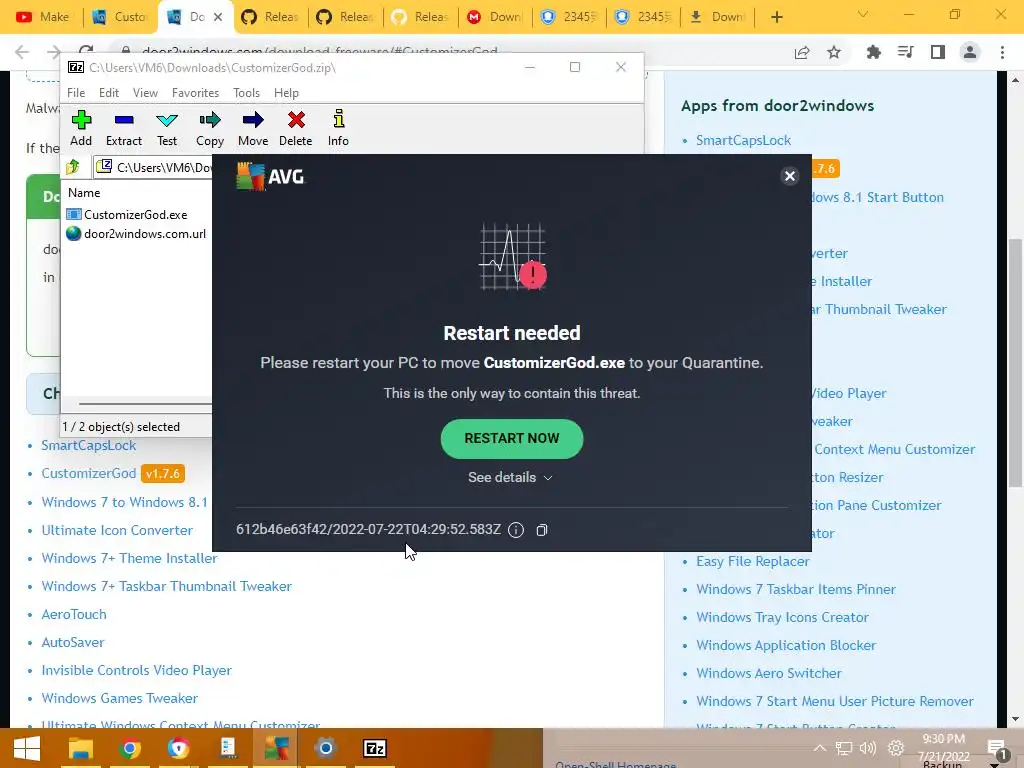Close the AVG Restart needed dialog

tap(790, 176)
